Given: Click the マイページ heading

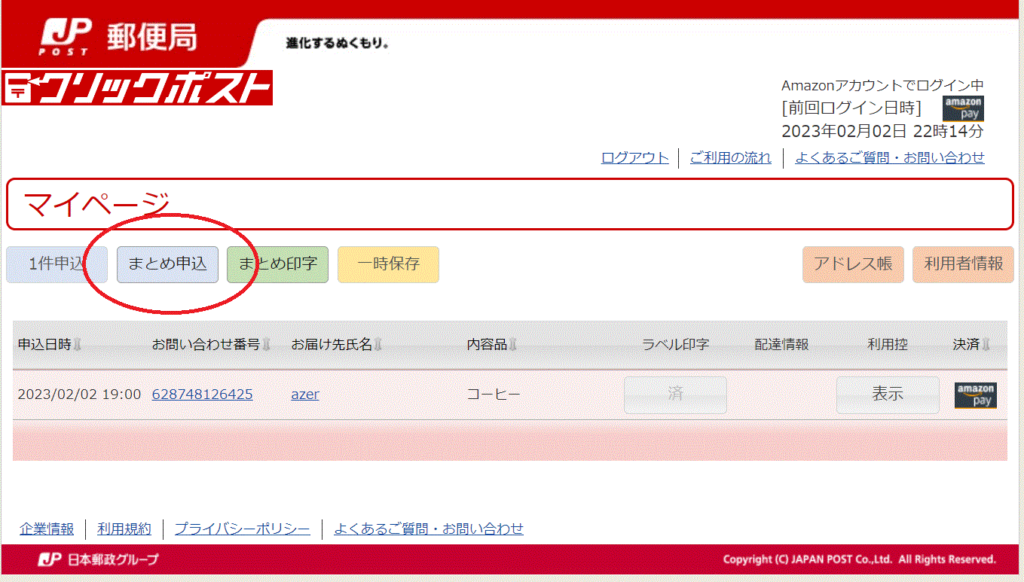Looking at the screenshot, I should point(96,204).
